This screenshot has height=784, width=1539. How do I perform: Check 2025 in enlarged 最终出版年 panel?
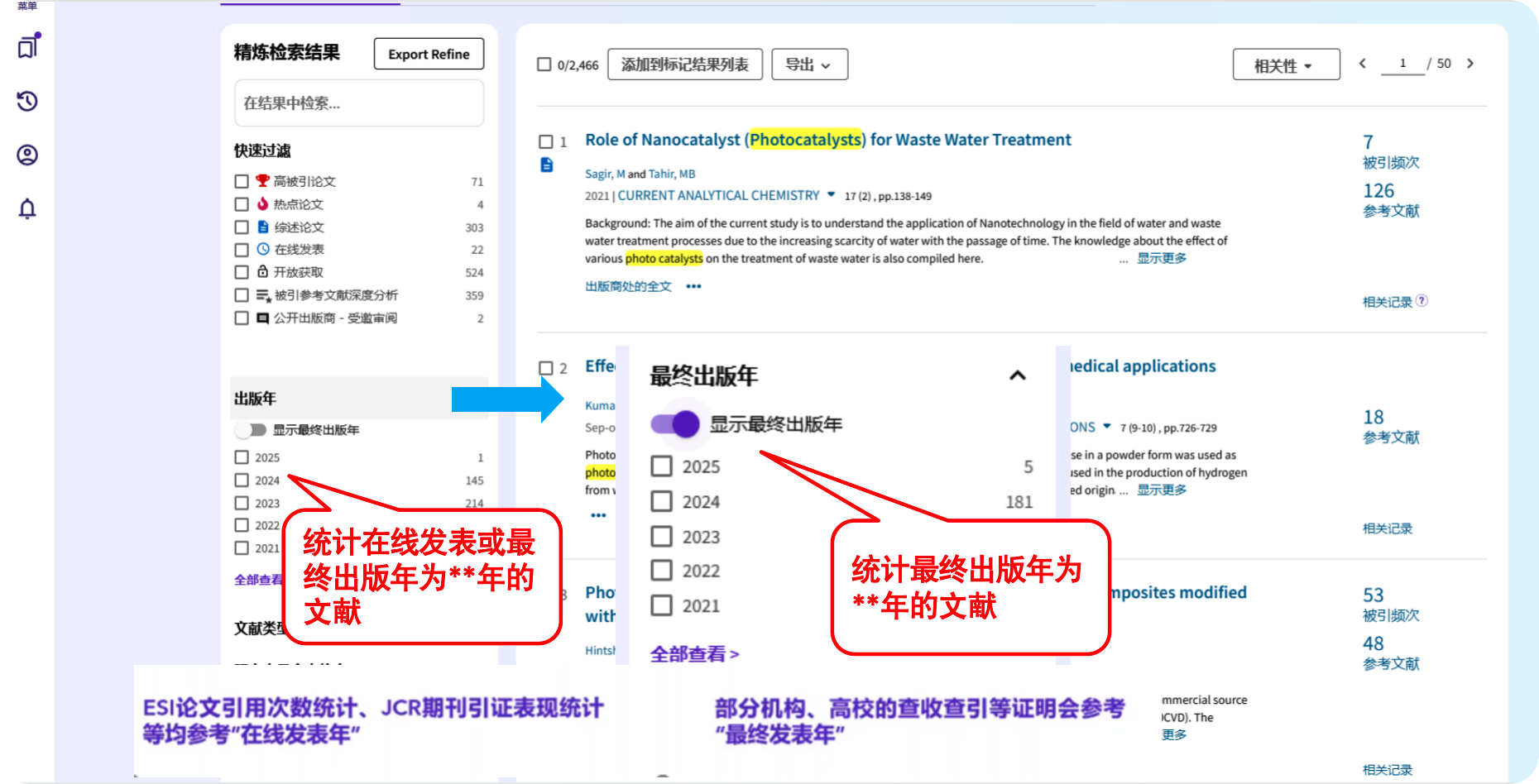point(662,466)
